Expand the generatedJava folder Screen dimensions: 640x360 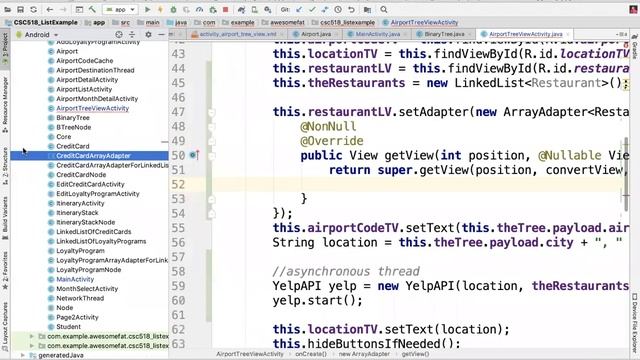(23, 355)
